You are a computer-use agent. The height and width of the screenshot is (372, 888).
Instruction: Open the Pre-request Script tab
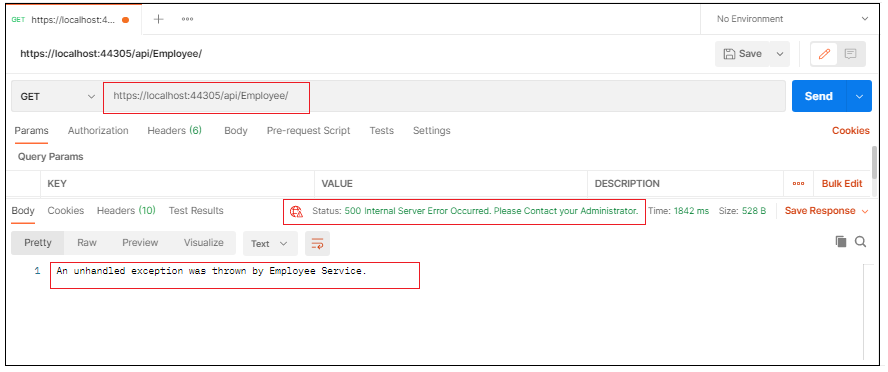tap(309, 131)
